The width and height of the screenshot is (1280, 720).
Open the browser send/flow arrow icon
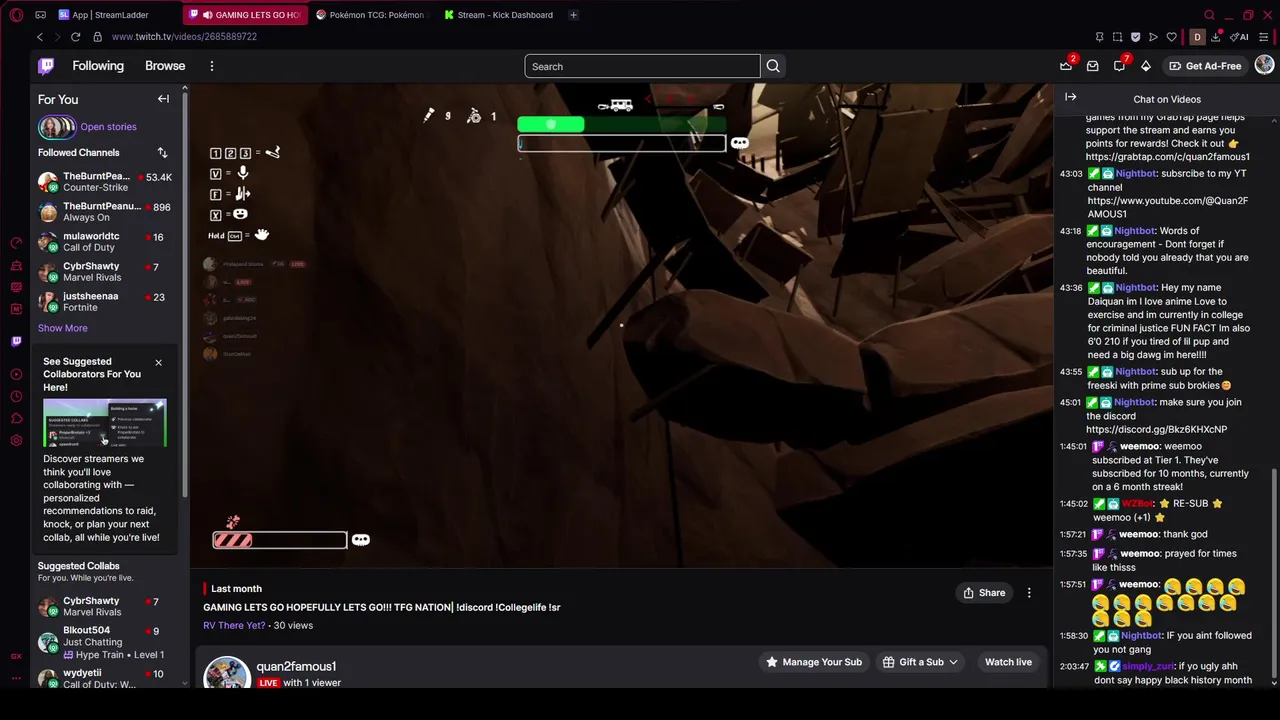pos(1153,37)
